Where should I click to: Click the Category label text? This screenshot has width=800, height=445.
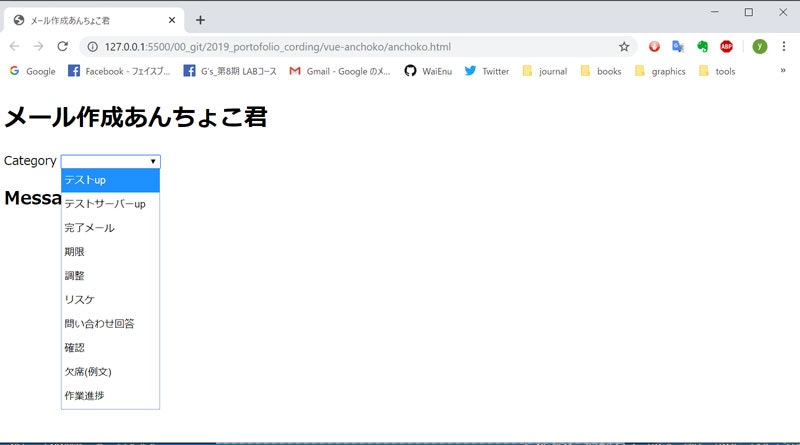[x=30, y=161]
